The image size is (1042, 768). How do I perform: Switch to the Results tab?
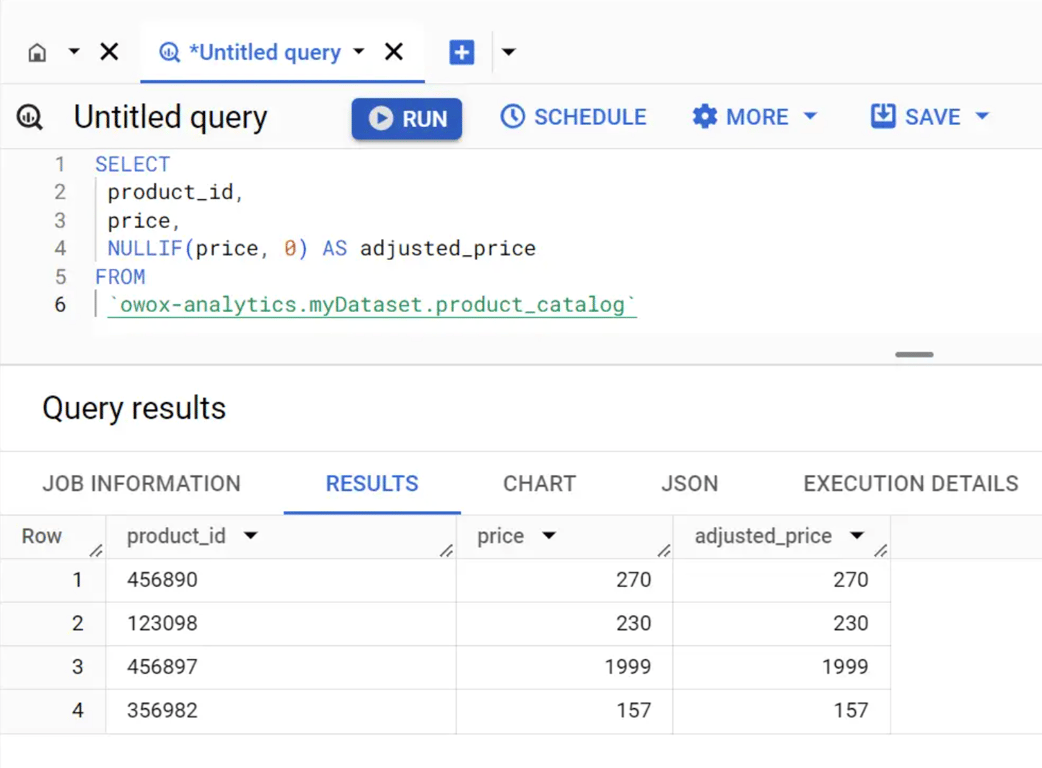pos(372,484)
